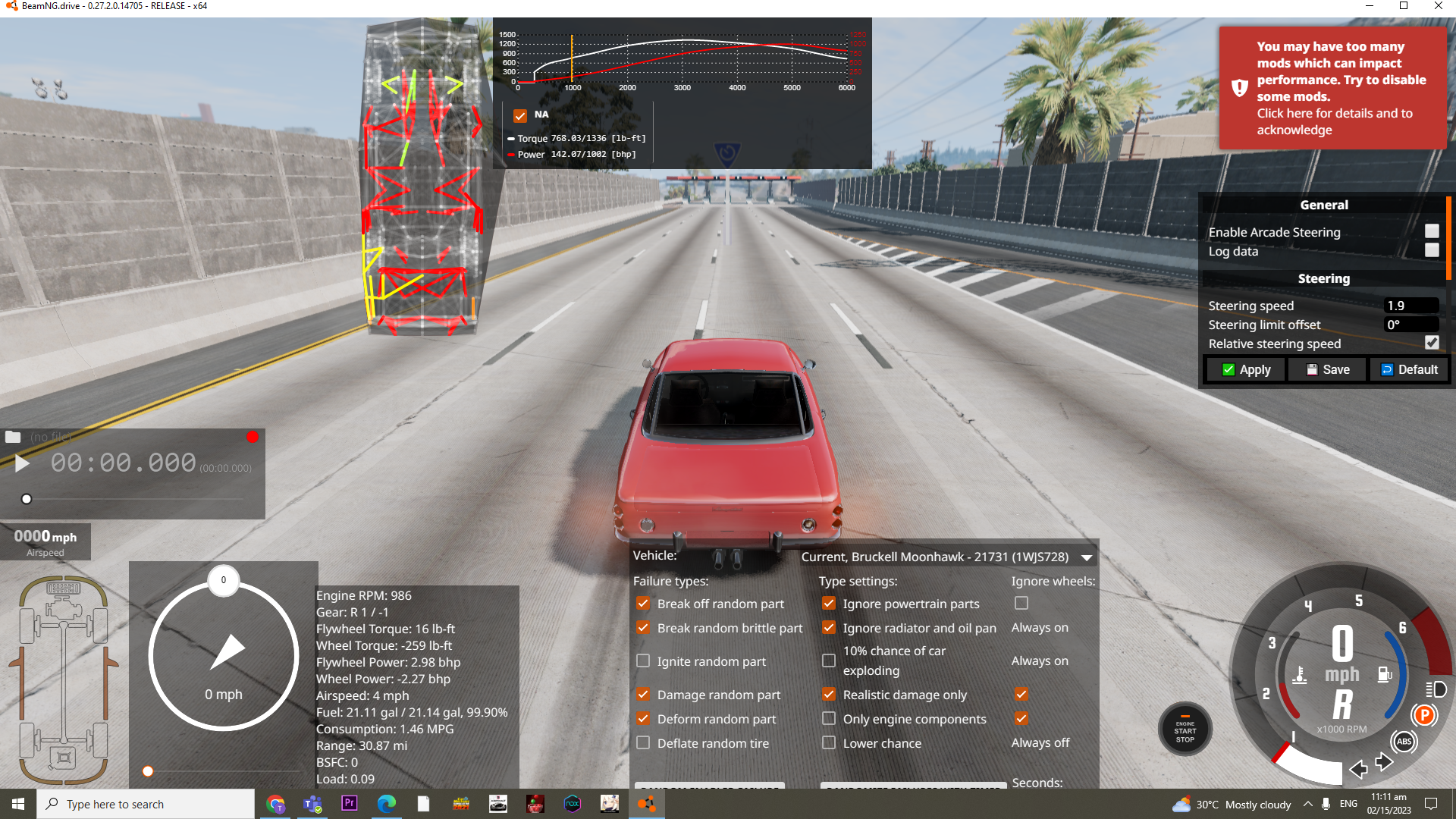Click the Steering limit offset field
1456x819 pixels.
[1411, 325]
